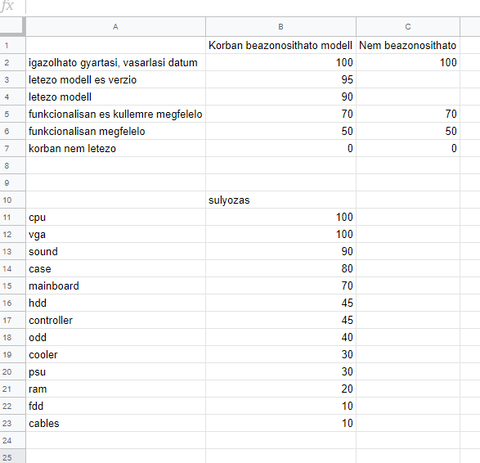Screen dimensions: 480x463
Task: Select cell 'igazolhato gyartasi, vasarlasi datum'
Action: point(115,62)
